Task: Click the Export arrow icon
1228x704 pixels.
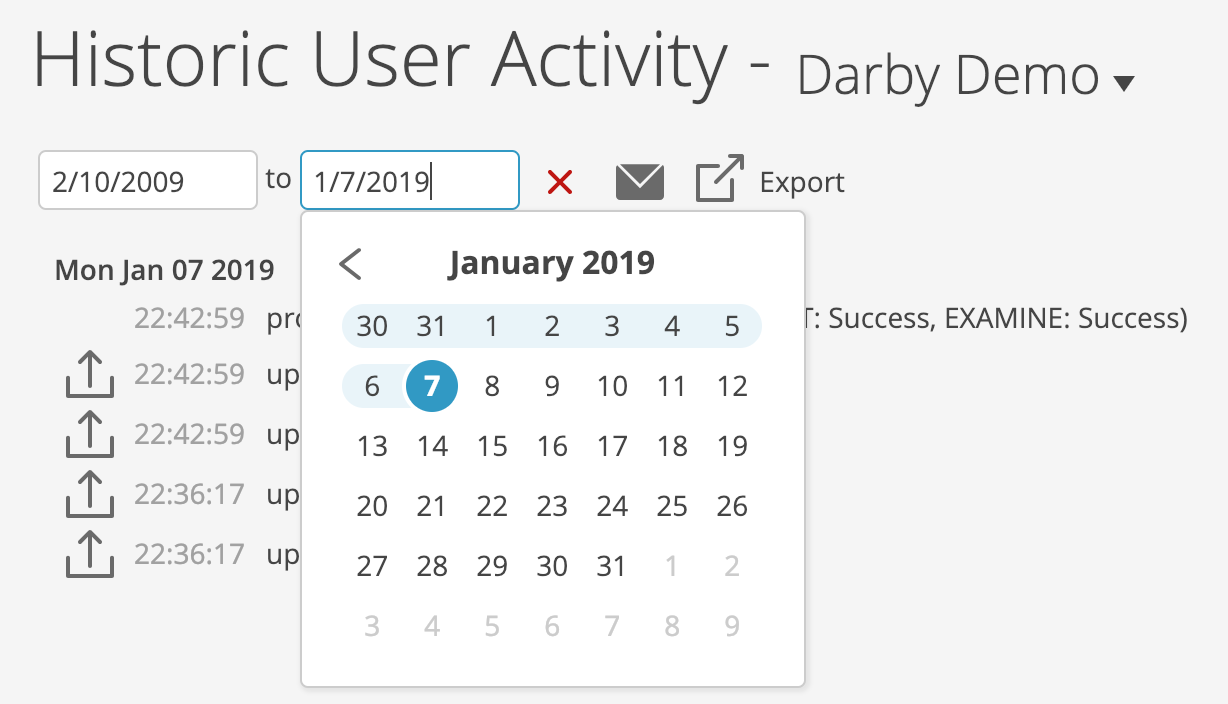Action: (720, 179)
